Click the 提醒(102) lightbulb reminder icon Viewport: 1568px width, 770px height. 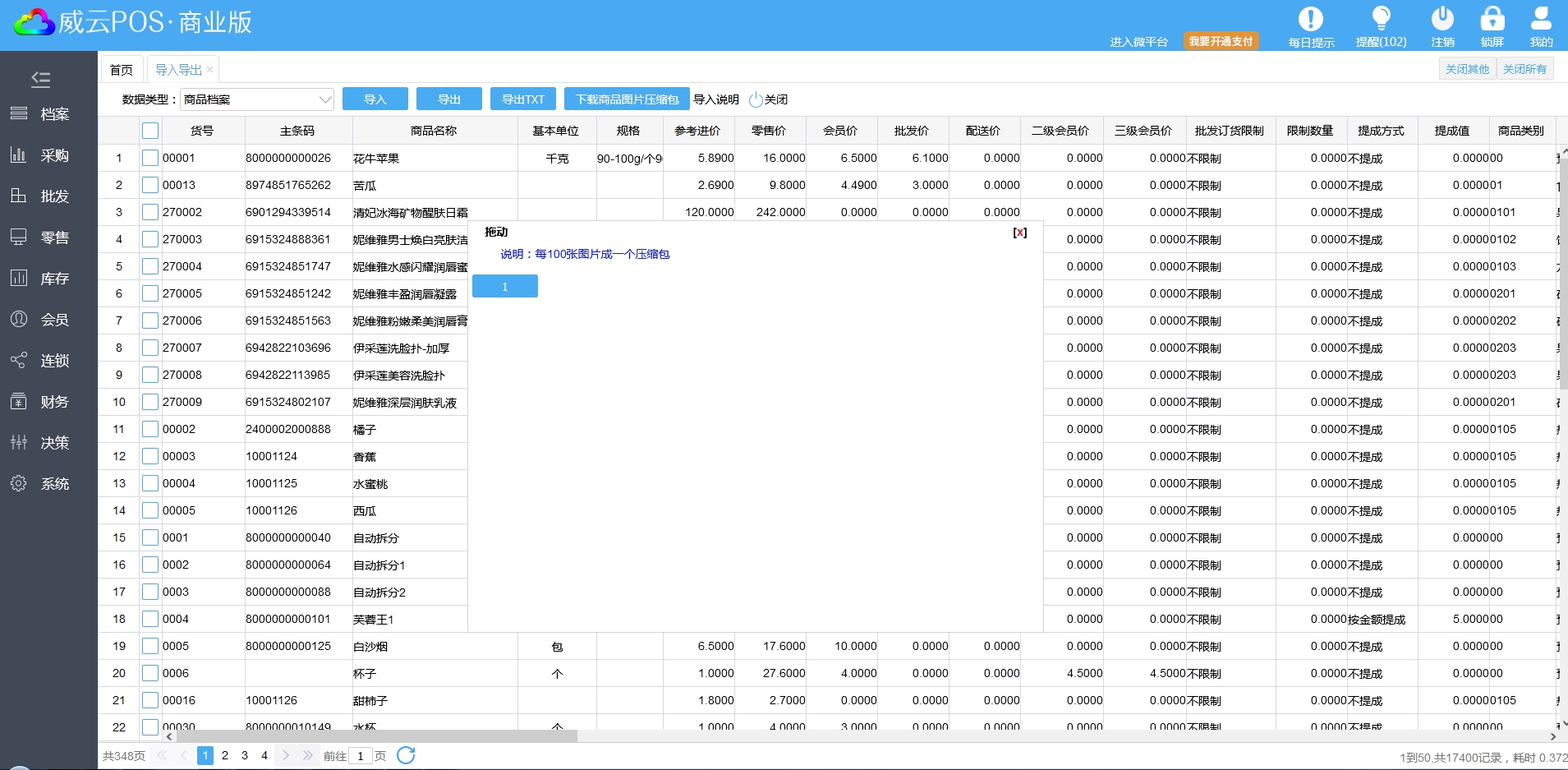[x=1381, y=20]
